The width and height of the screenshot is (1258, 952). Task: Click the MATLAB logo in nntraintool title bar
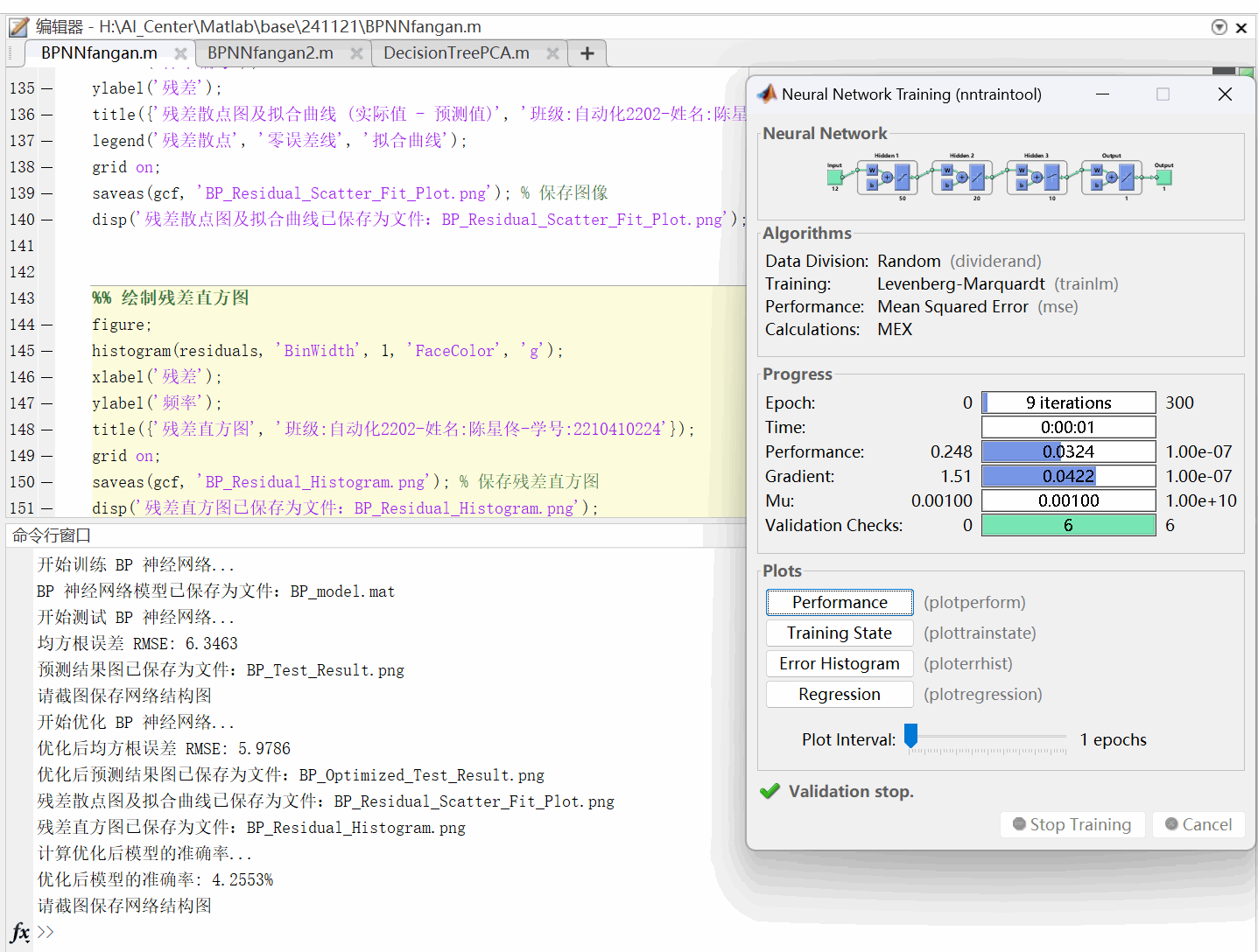tap(768, 93)
